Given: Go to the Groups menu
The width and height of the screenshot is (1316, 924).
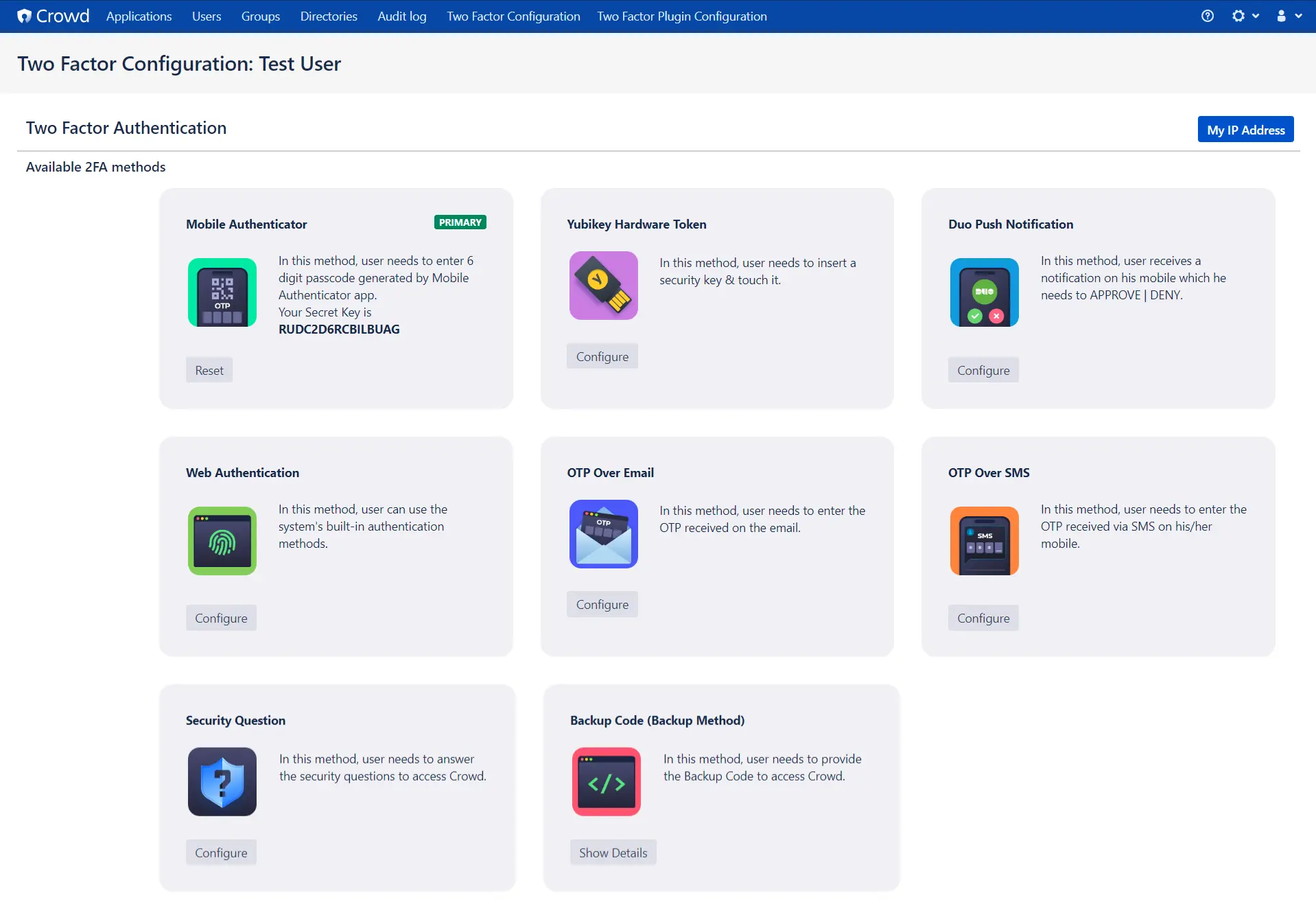Looking at the screenshot, I should click(261, 16).
